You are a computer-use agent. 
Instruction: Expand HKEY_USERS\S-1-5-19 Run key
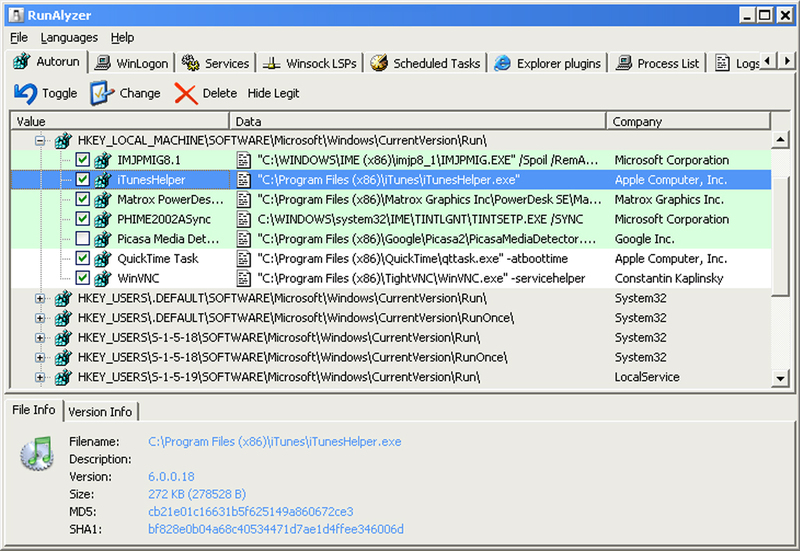pyautogui.click(x=40, y=377)
